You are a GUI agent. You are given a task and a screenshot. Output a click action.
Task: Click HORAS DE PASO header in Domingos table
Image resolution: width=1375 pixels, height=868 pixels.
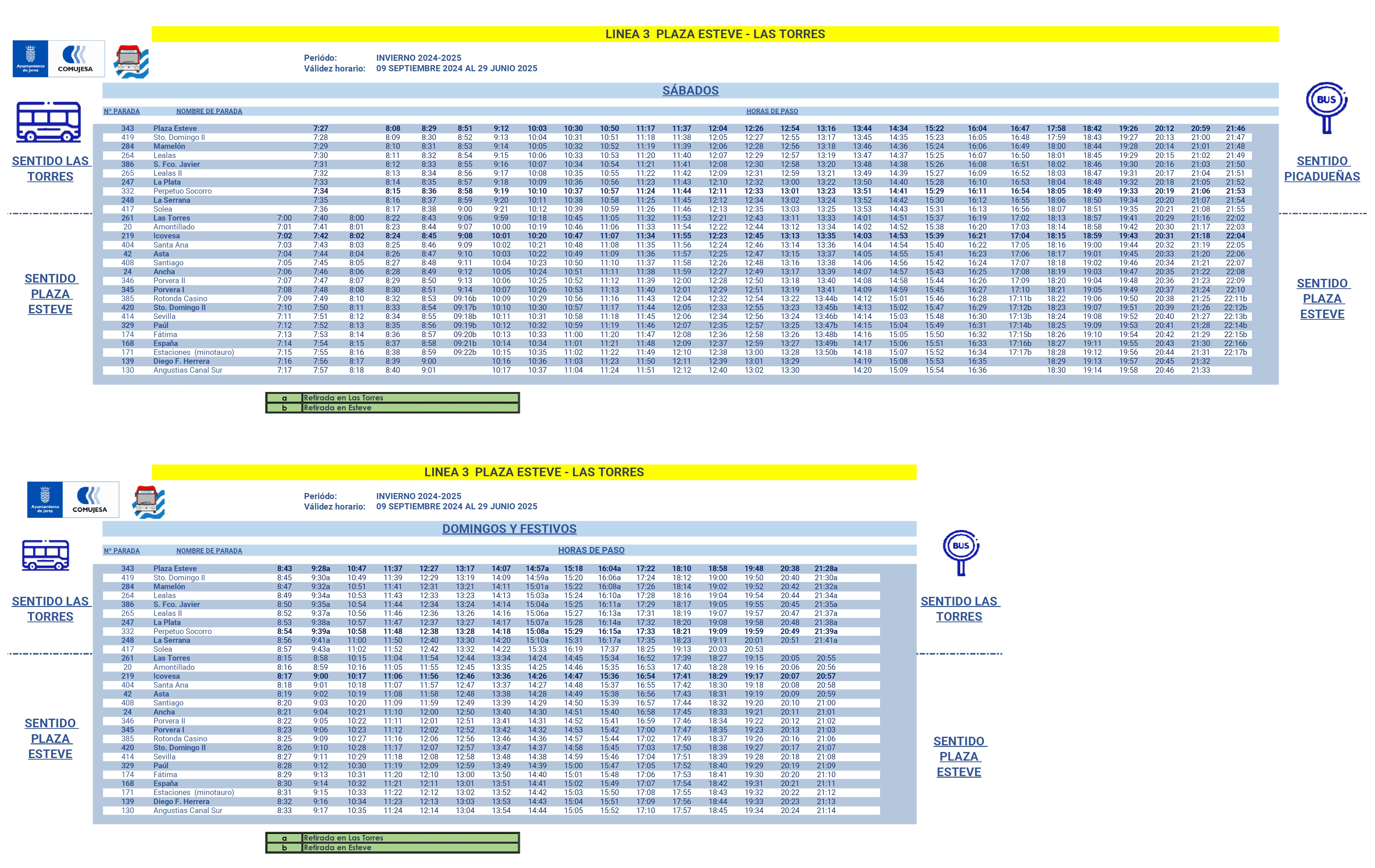click(x=591, y=551)
